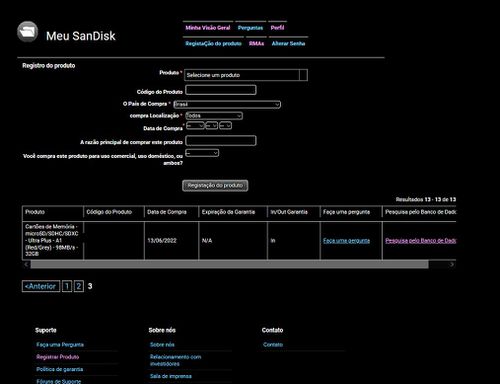
Task: Open the Perguntas tab
Action: coord(250,28)
